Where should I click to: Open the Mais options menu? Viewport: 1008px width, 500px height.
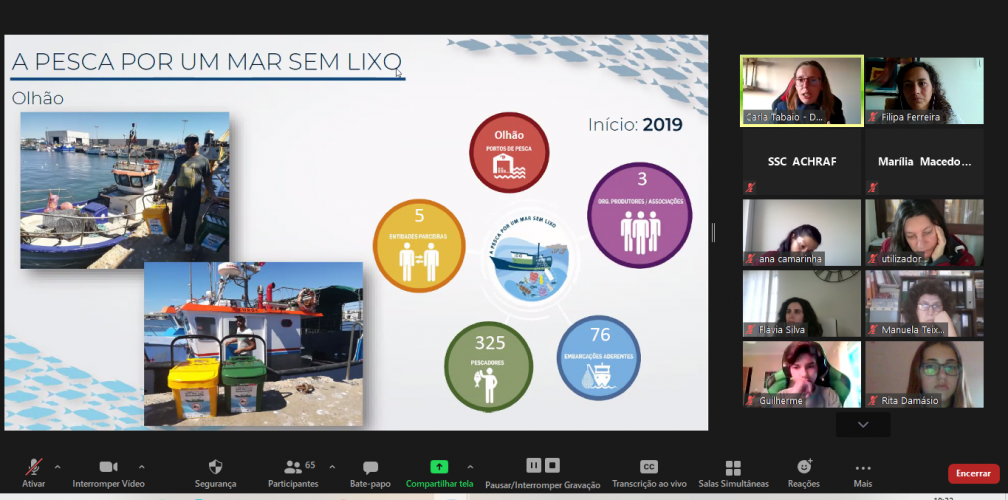click(863, 474)
